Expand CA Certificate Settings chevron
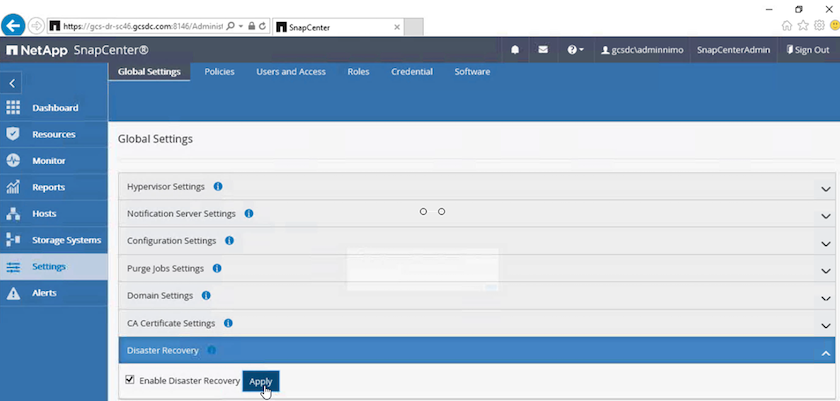Viewport: 840px width, 401px height. pyautogui.click(x=826, y=326)
